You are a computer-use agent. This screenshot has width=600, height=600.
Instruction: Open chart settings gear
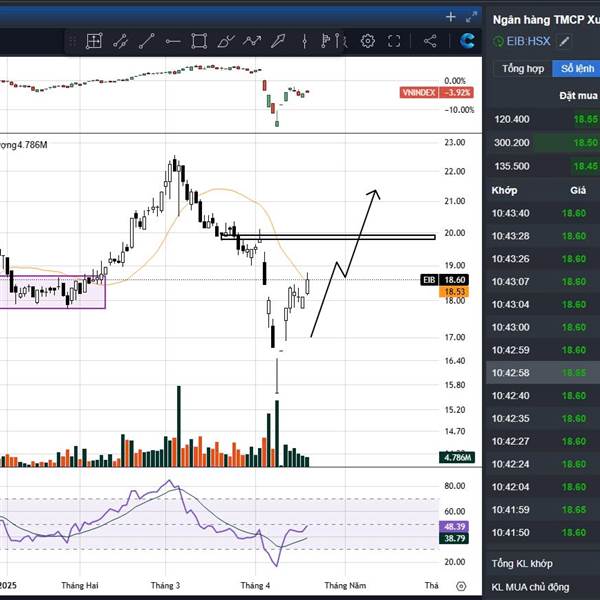368,41
